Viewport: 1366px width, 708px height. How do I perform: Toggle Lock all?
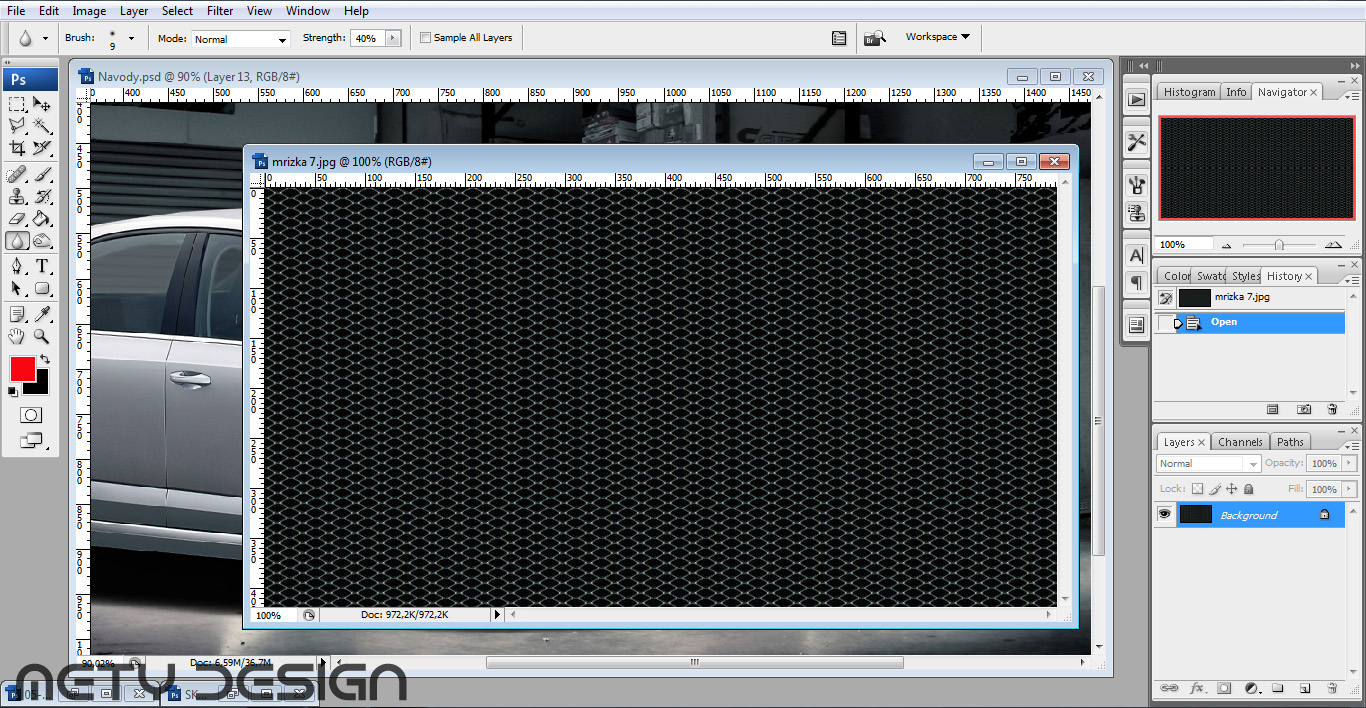click(x=1248, y=489)
